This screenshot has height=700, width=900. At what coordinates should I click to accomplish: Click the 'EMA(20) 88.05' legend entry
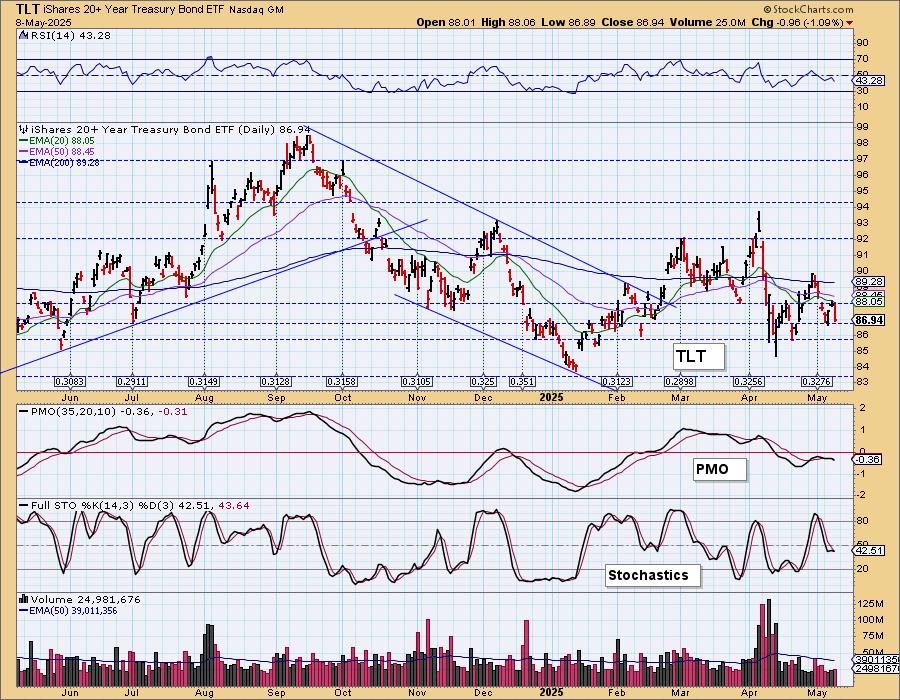pos(62,141)
